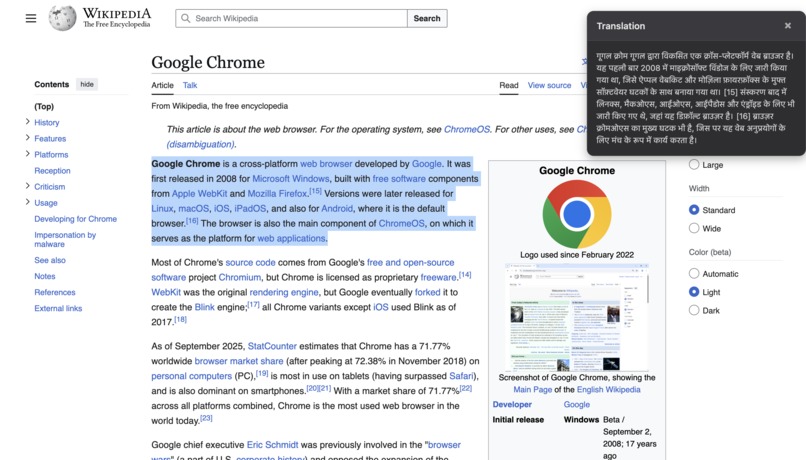Open the personal computers link
The width and height of the screenshot is (806, 460).
coord(191,376)
